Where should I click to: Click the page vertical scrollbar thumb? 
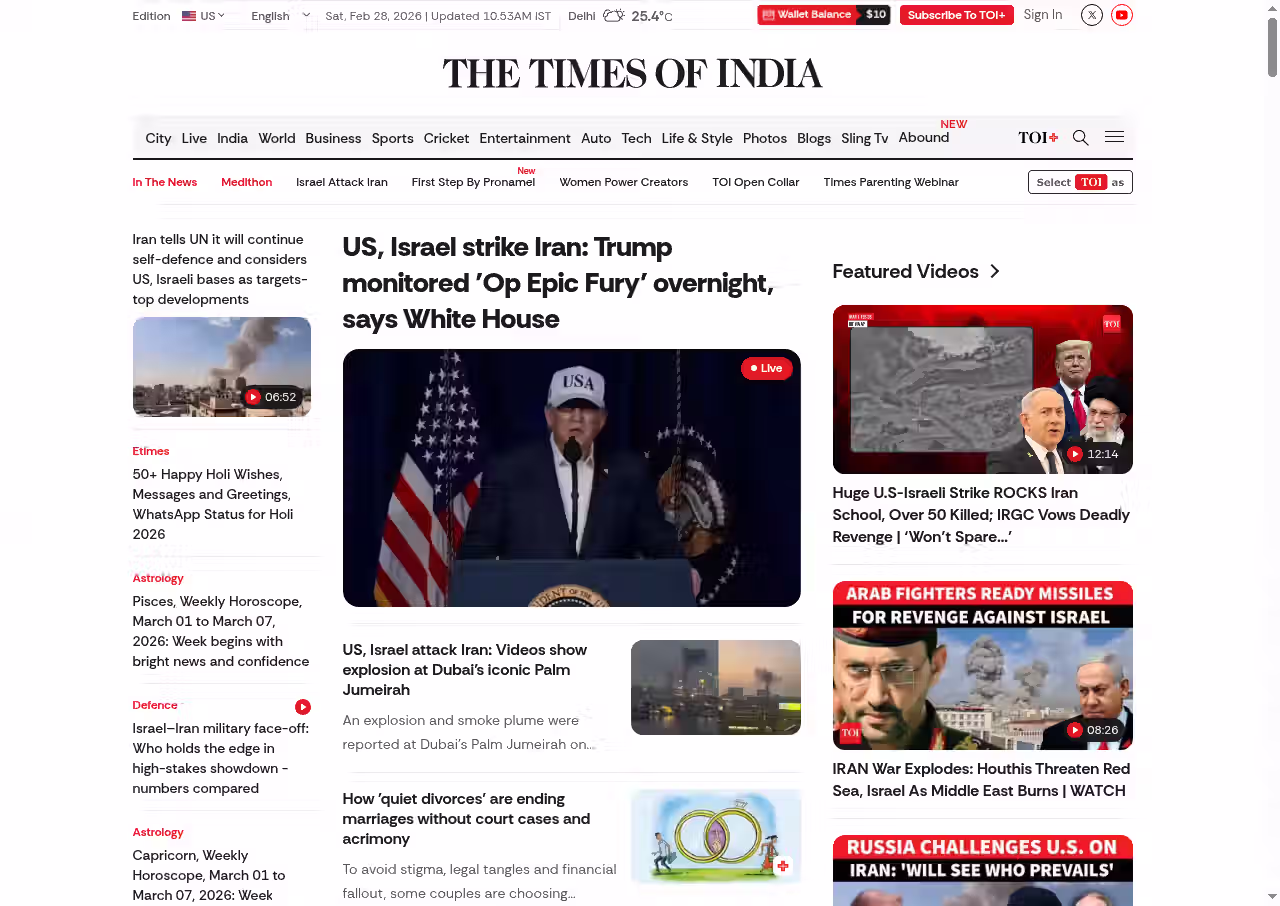(x=1272, y=45)
